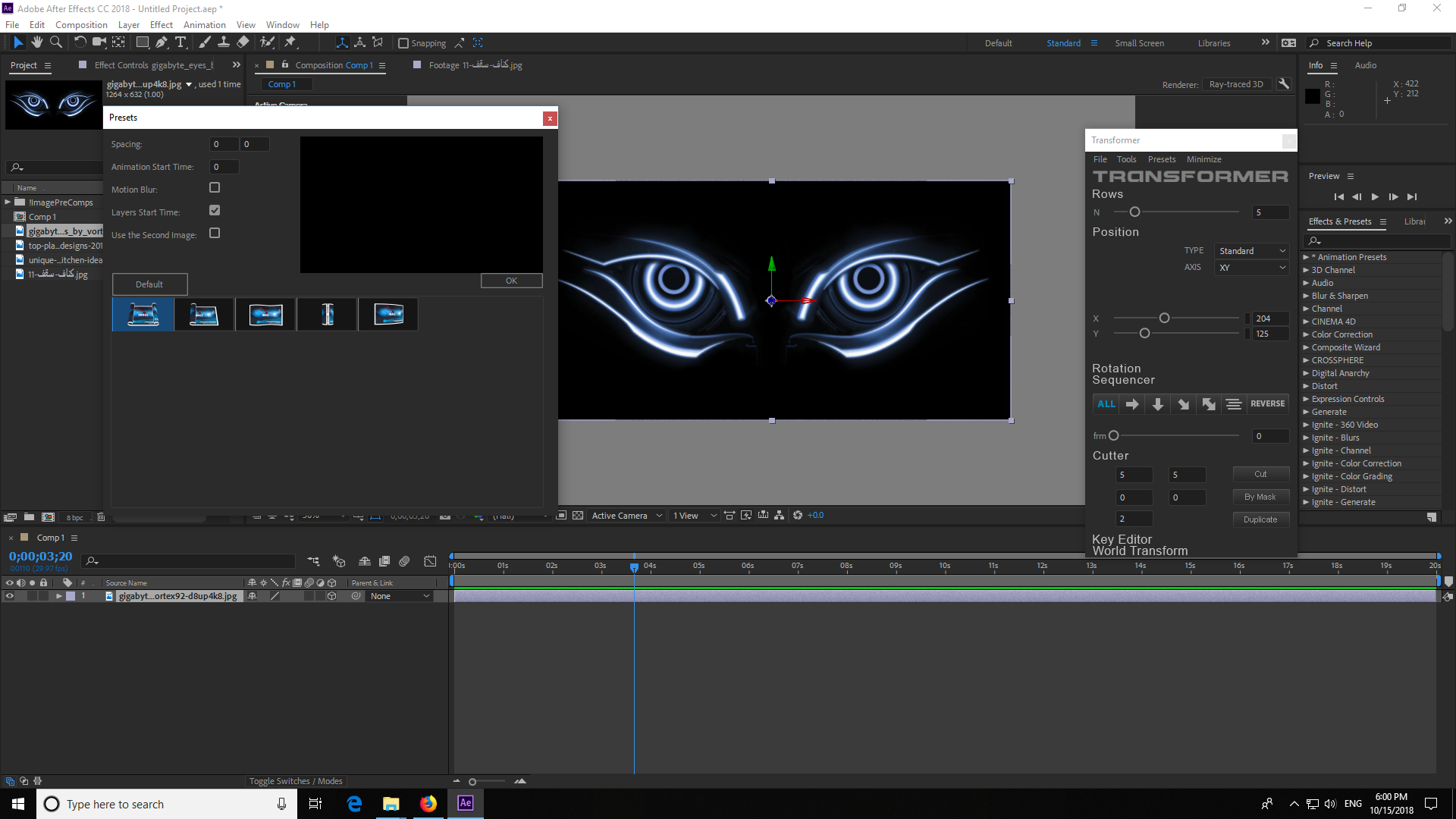Open Transformer Presets menu
This screenshot has height=819, width=1456.
1162,159
